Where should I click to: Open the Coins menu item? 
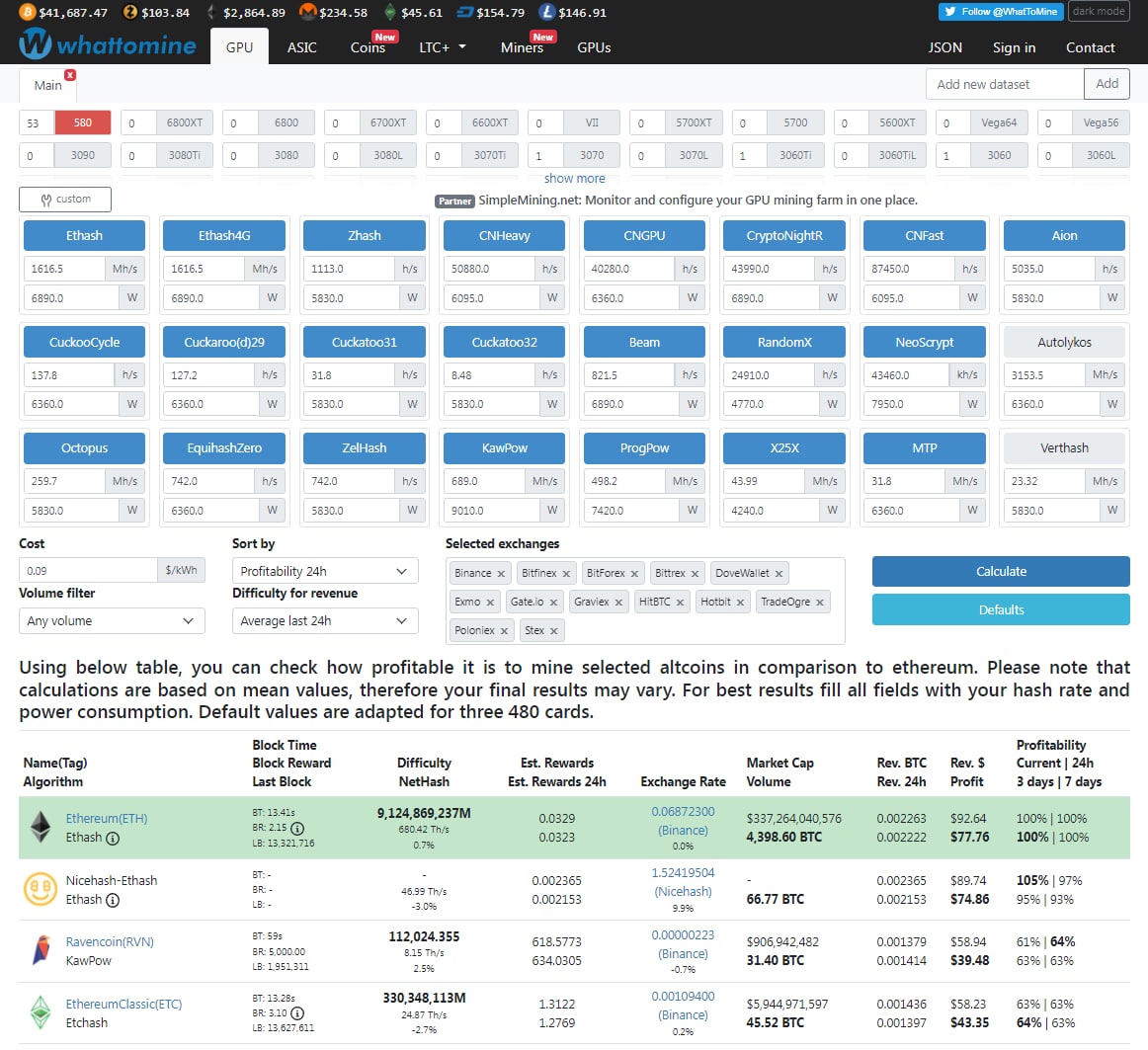pyautogui.click(x=368, y=46)
